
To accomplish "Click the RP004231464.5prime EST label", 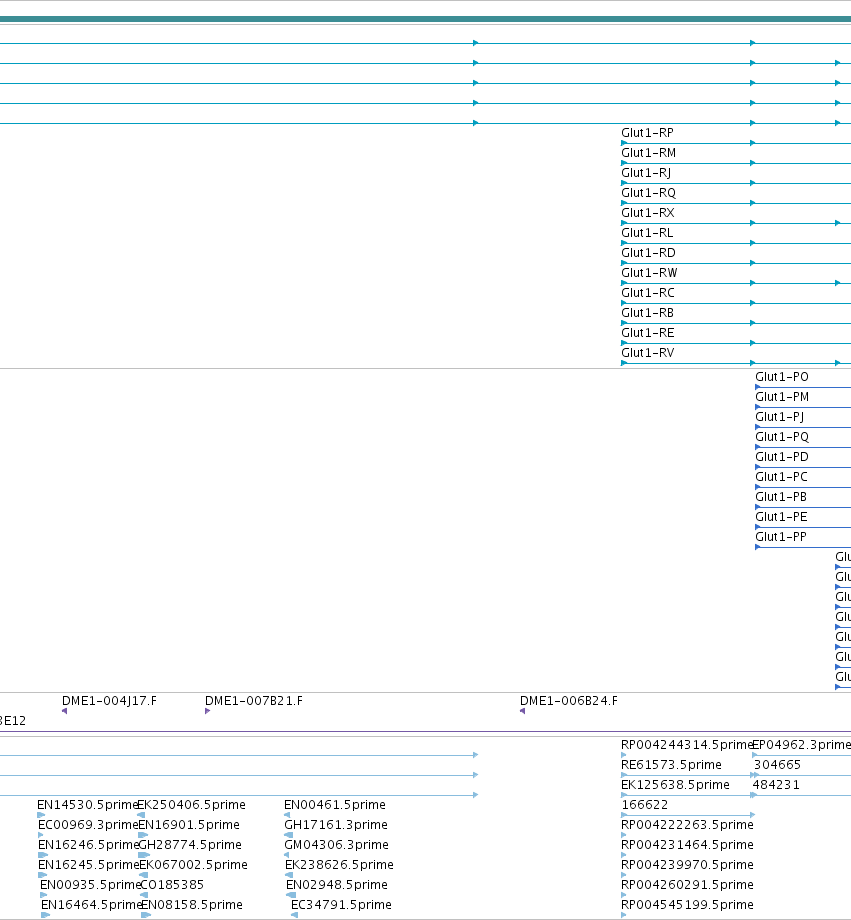I will point(687,844).
